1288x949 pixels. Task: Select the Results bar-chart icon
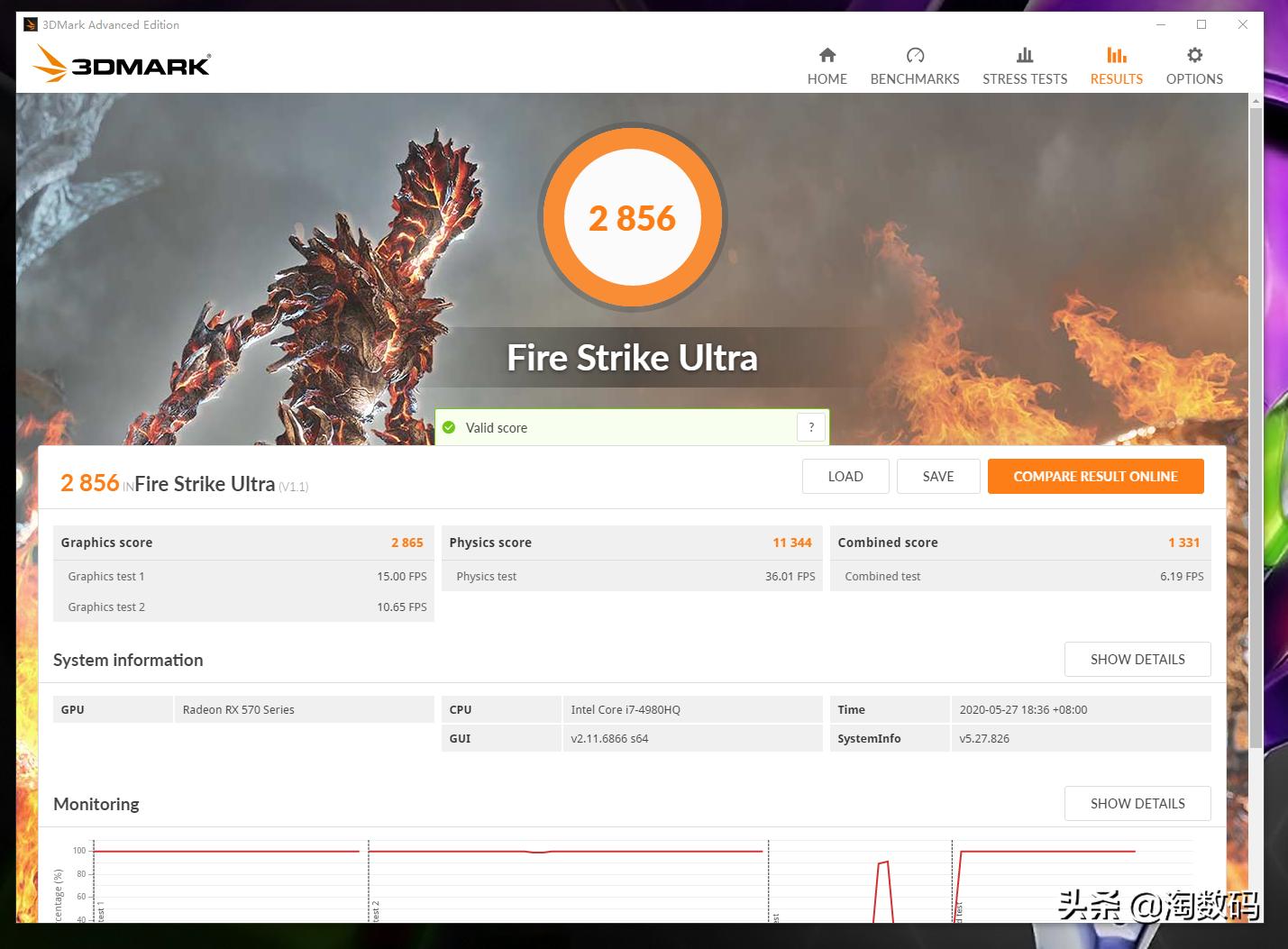click(x=1116, y=55)
